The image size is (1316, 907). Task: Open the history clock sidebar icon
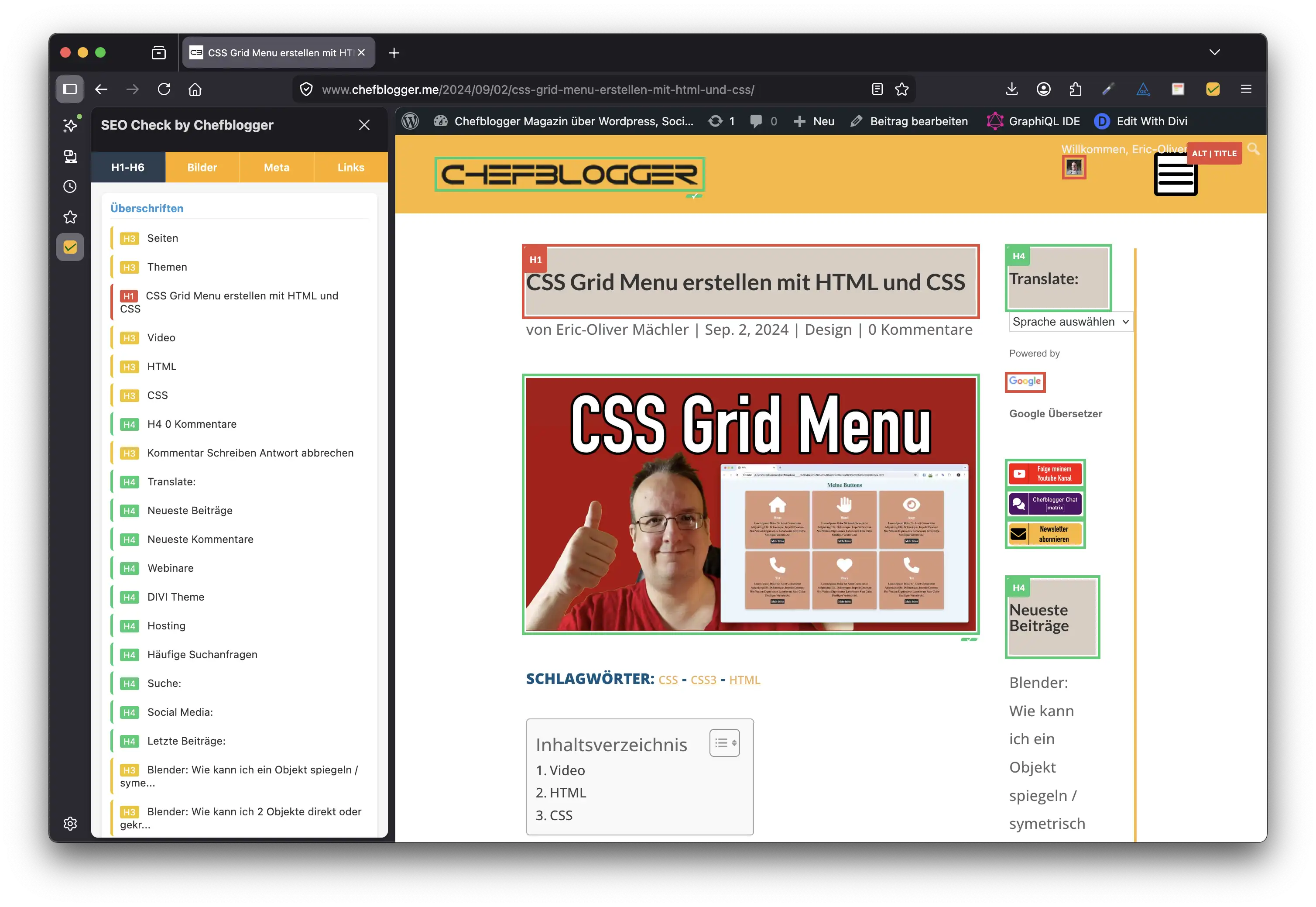(70, 186)
